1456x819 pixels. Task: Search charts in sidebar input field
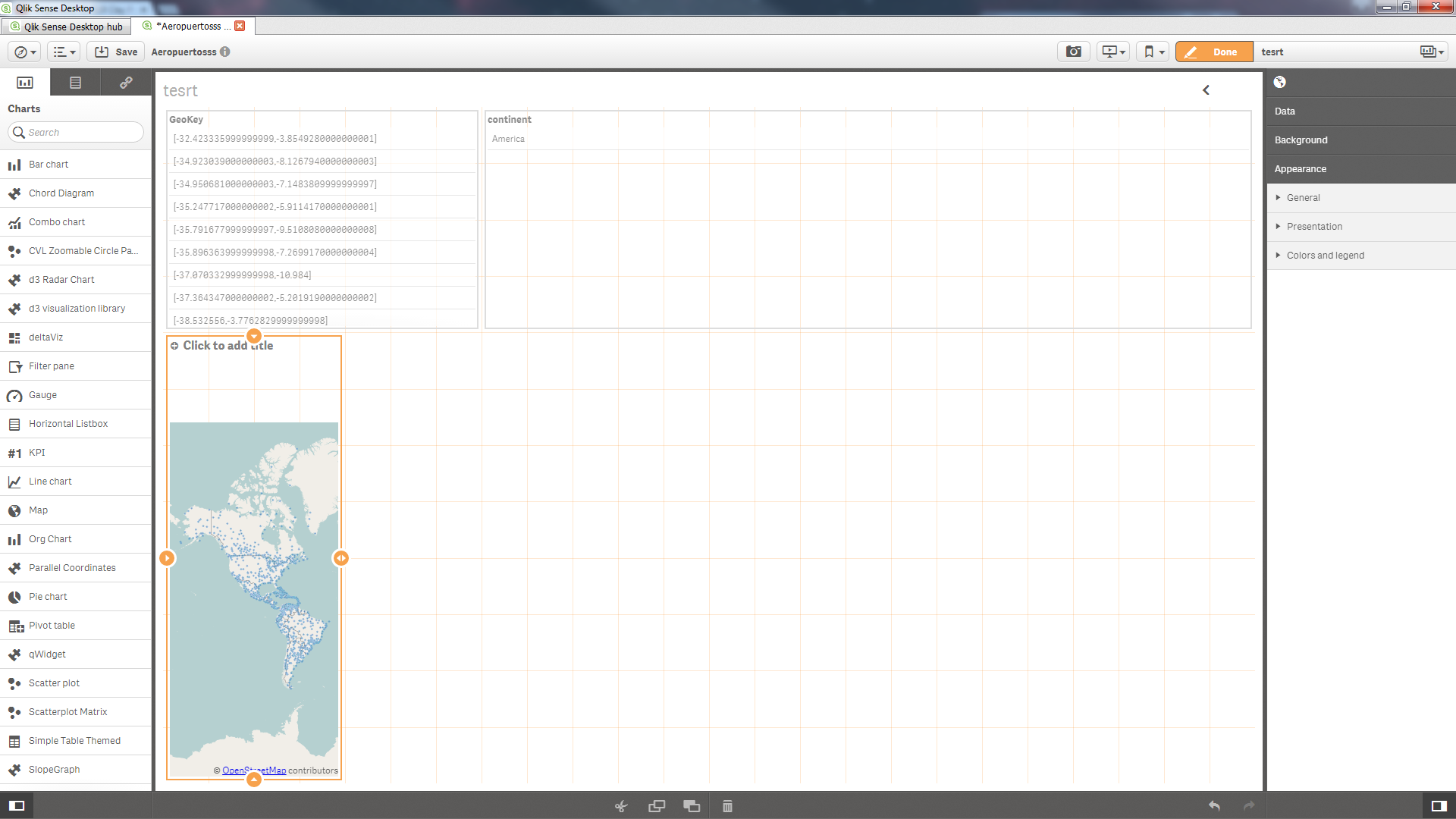[76, 131]
